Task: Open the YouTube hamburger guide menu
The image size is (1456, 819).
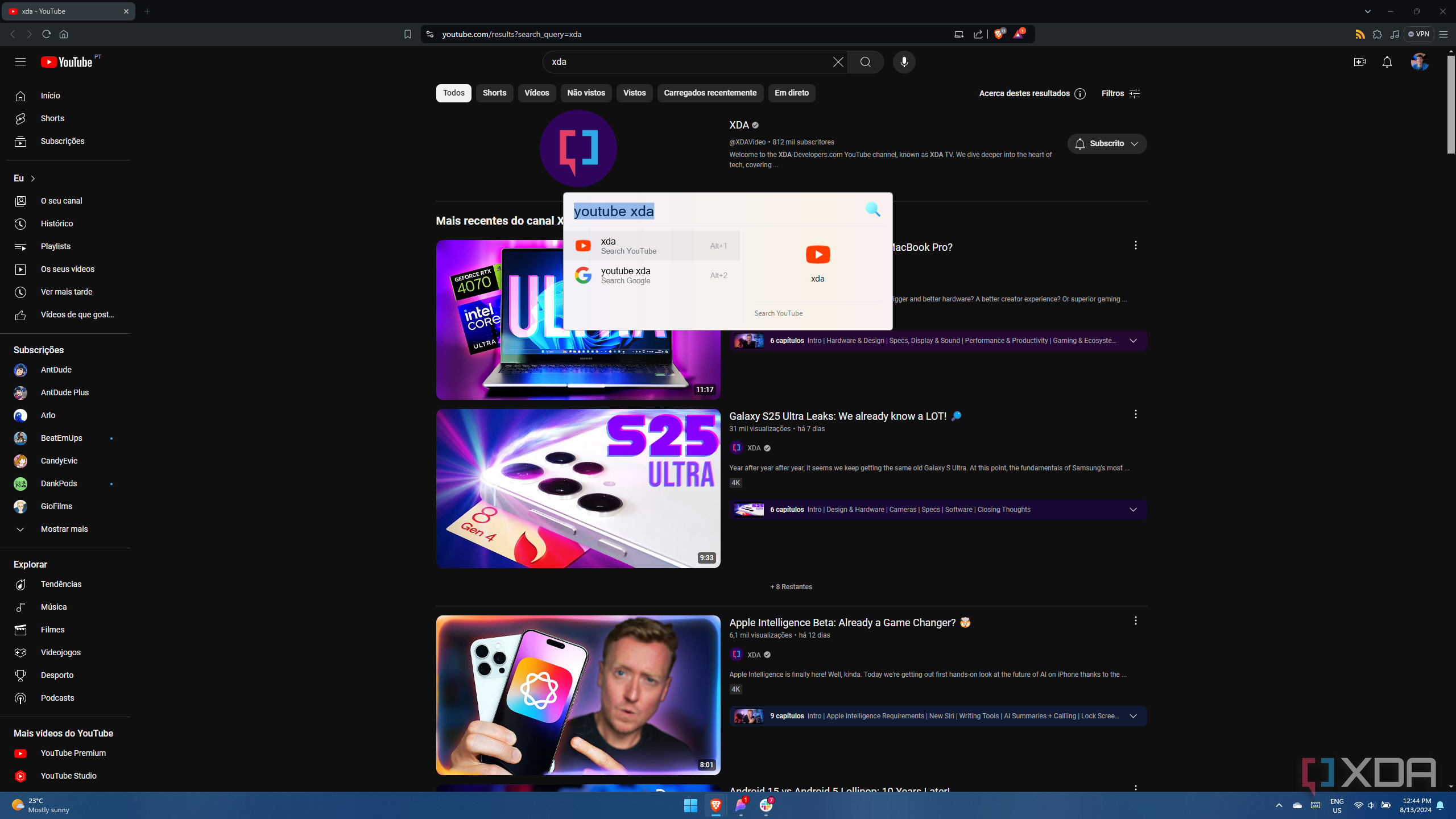Action: pos(20,62)
